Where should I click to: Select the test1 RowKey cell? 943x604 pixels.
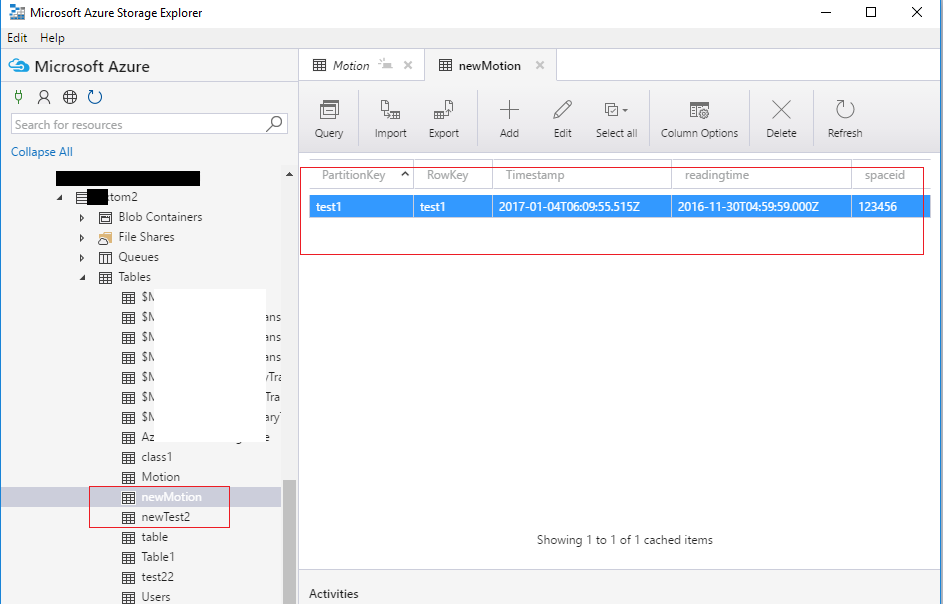(453, 206)
